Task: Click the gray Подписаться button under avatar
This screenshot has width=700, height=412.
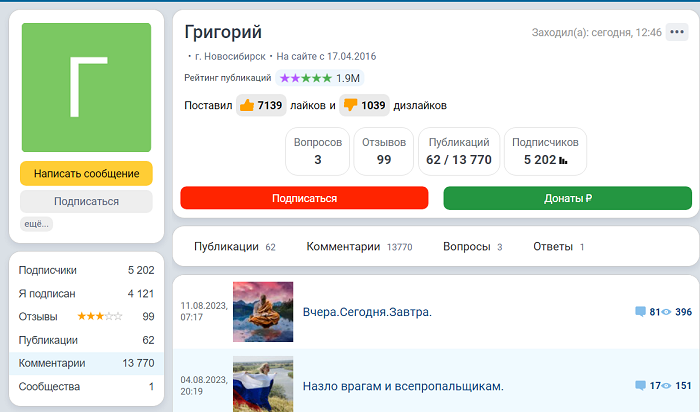Action: pyautogui.click(x=86, y=201)
